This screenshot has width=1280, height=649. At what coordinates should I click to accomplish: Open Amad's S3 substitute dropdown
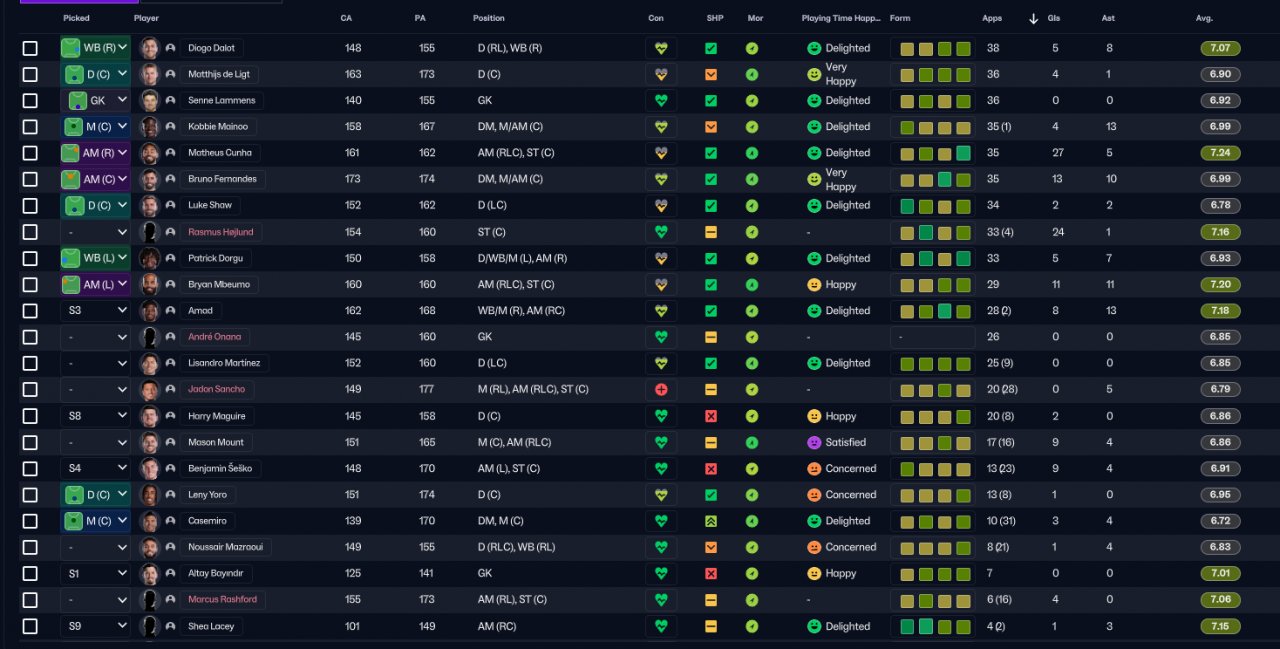95,311
